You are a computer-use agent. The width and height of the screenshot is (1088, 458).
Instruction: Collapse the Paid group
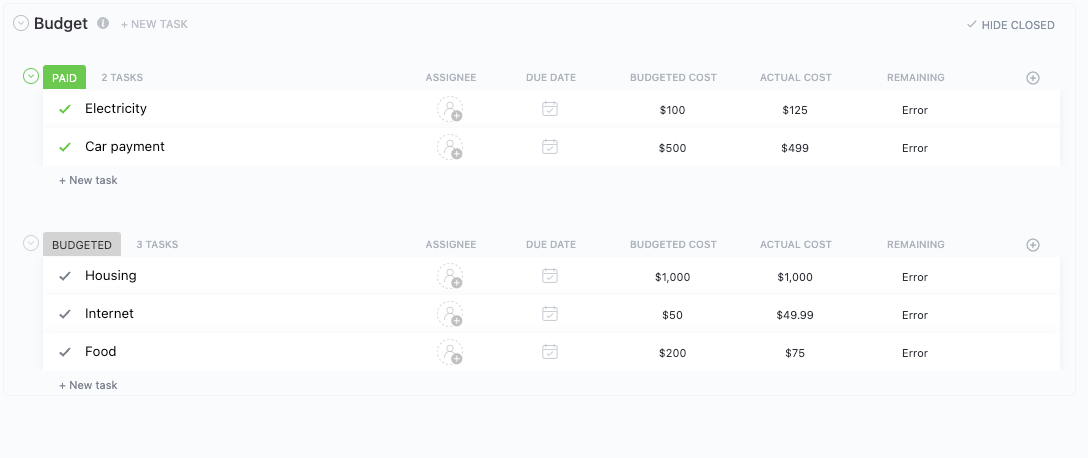click(31, 76)
